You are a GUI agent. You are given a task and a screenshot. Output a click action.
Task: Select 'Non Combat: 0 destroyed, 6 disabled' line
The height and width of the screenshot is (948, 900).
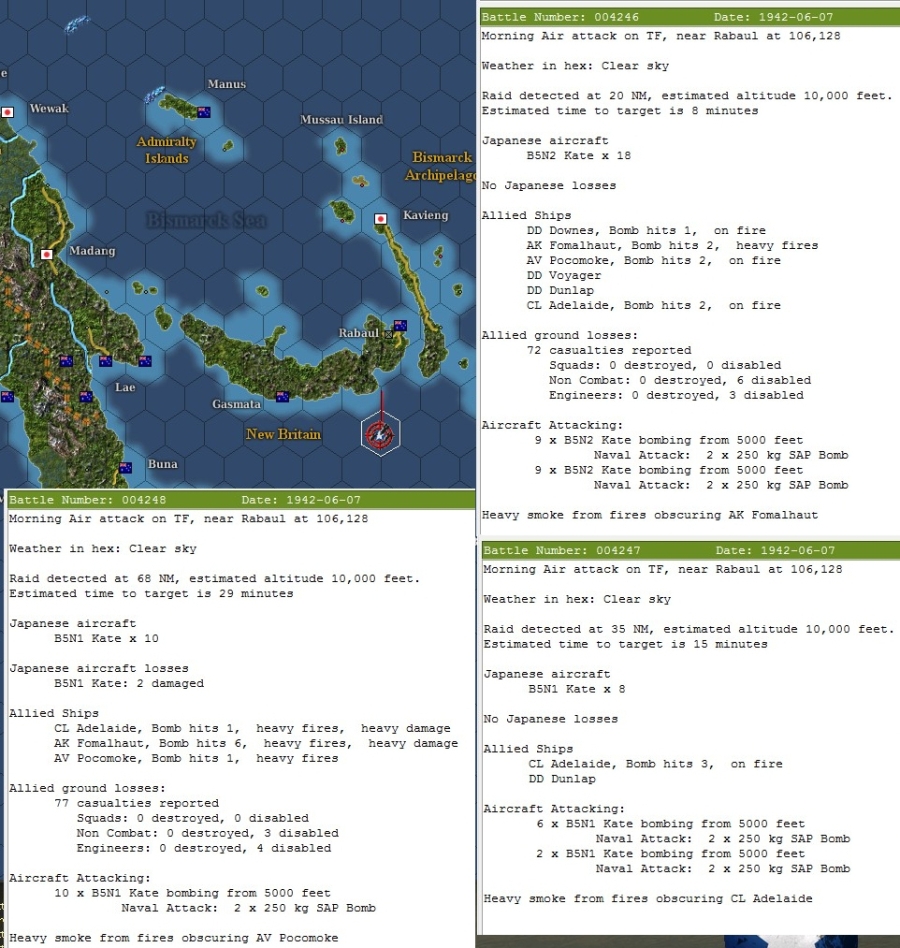tap(680, 380)
